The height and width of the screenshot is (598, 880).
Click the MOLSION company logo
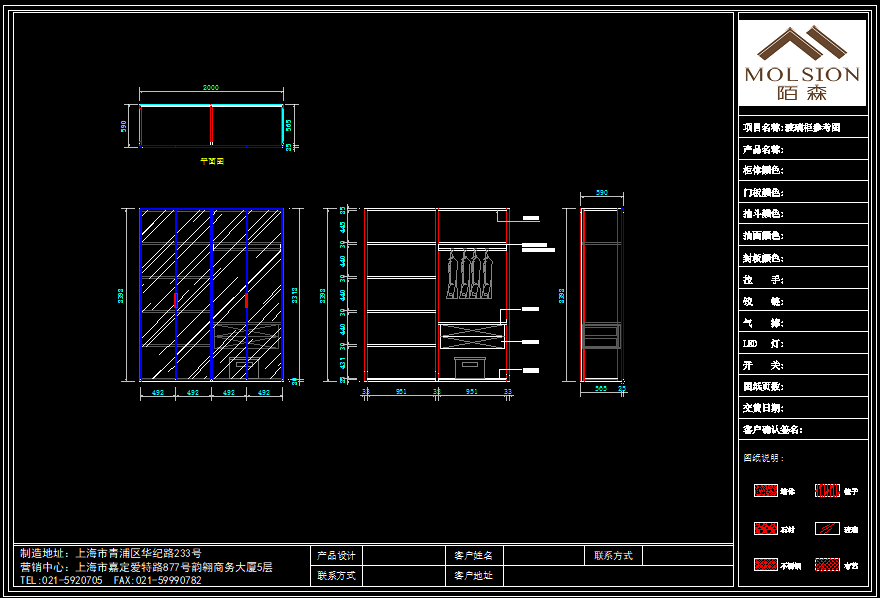[802, 62]
